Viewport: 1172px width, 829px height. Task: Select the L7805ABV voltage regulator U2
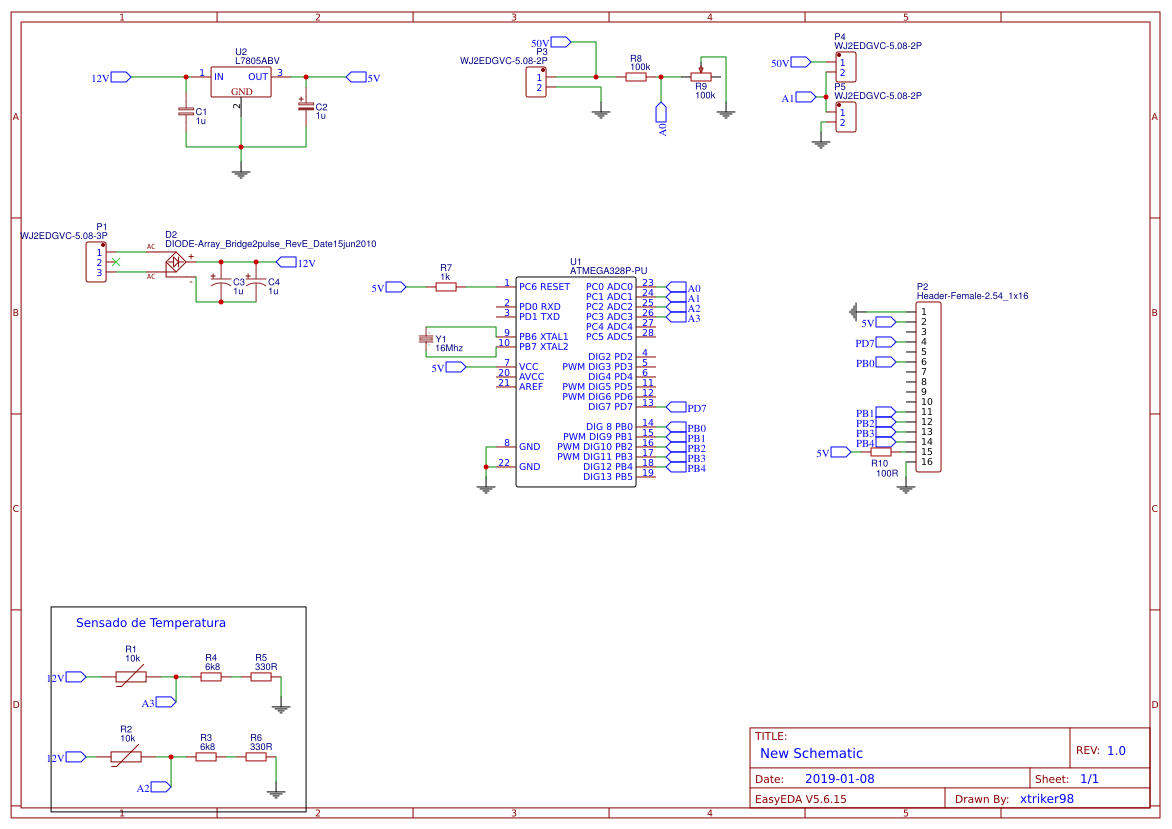pos(240,81)
